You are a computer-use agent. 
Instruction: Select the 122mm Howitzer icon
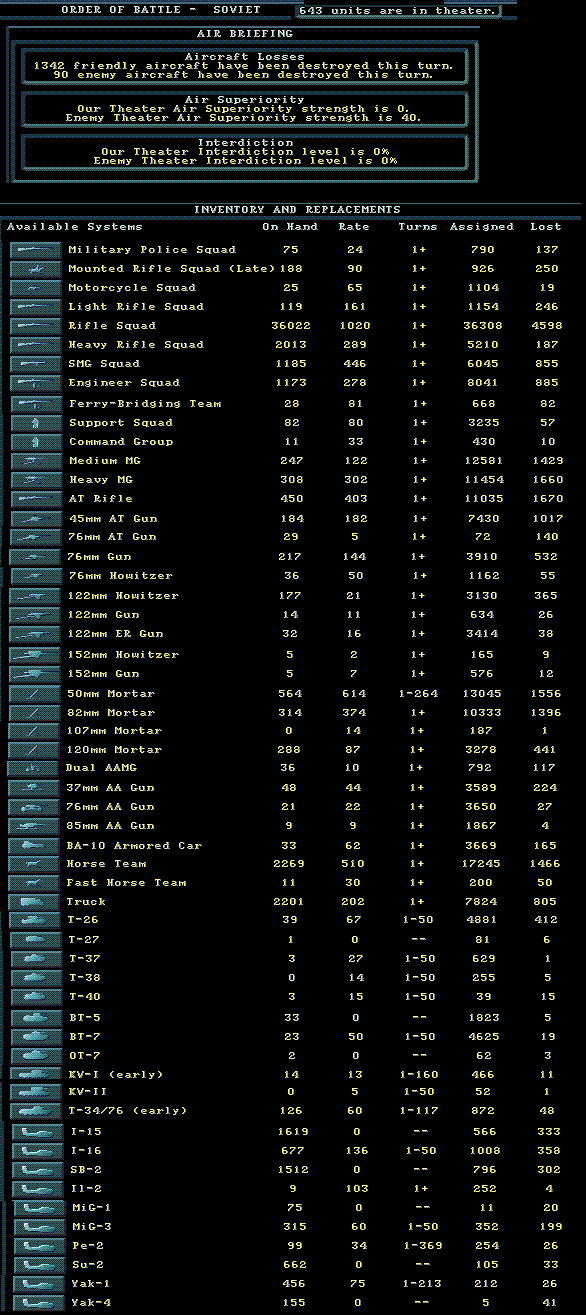(35, 596)
